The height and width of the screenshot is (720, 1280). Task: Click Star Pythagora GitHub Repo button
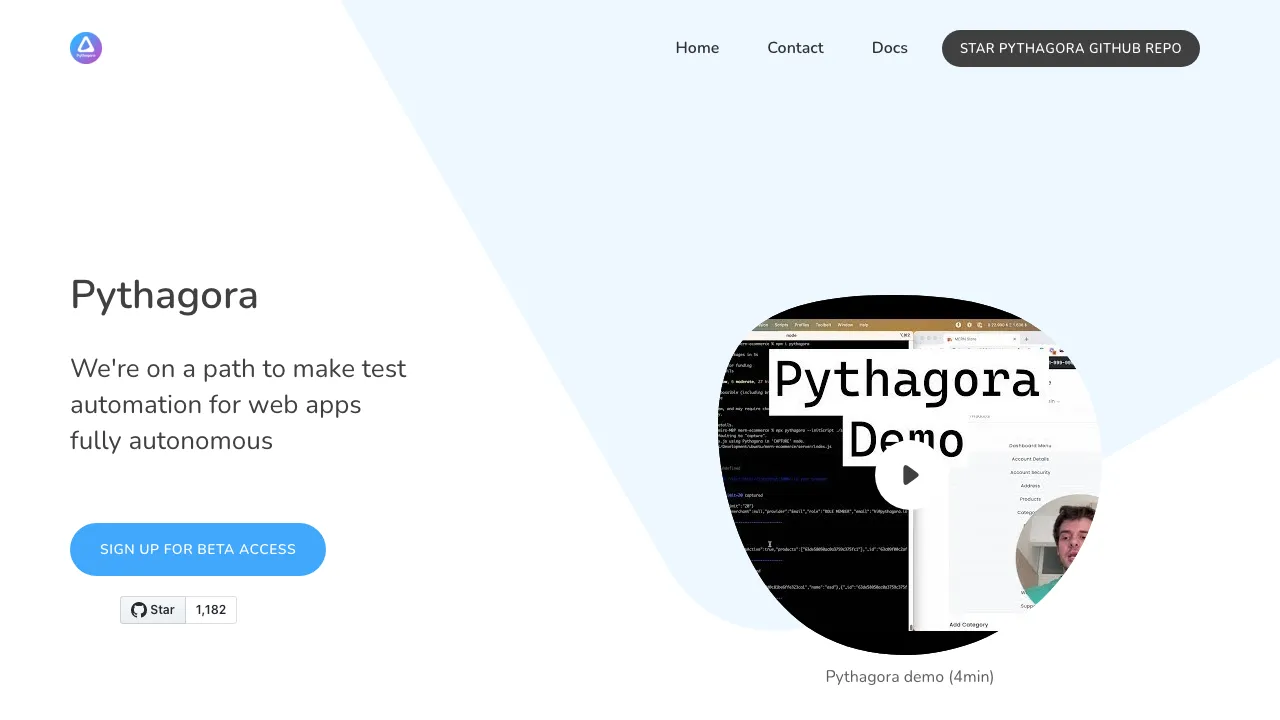1070,48
